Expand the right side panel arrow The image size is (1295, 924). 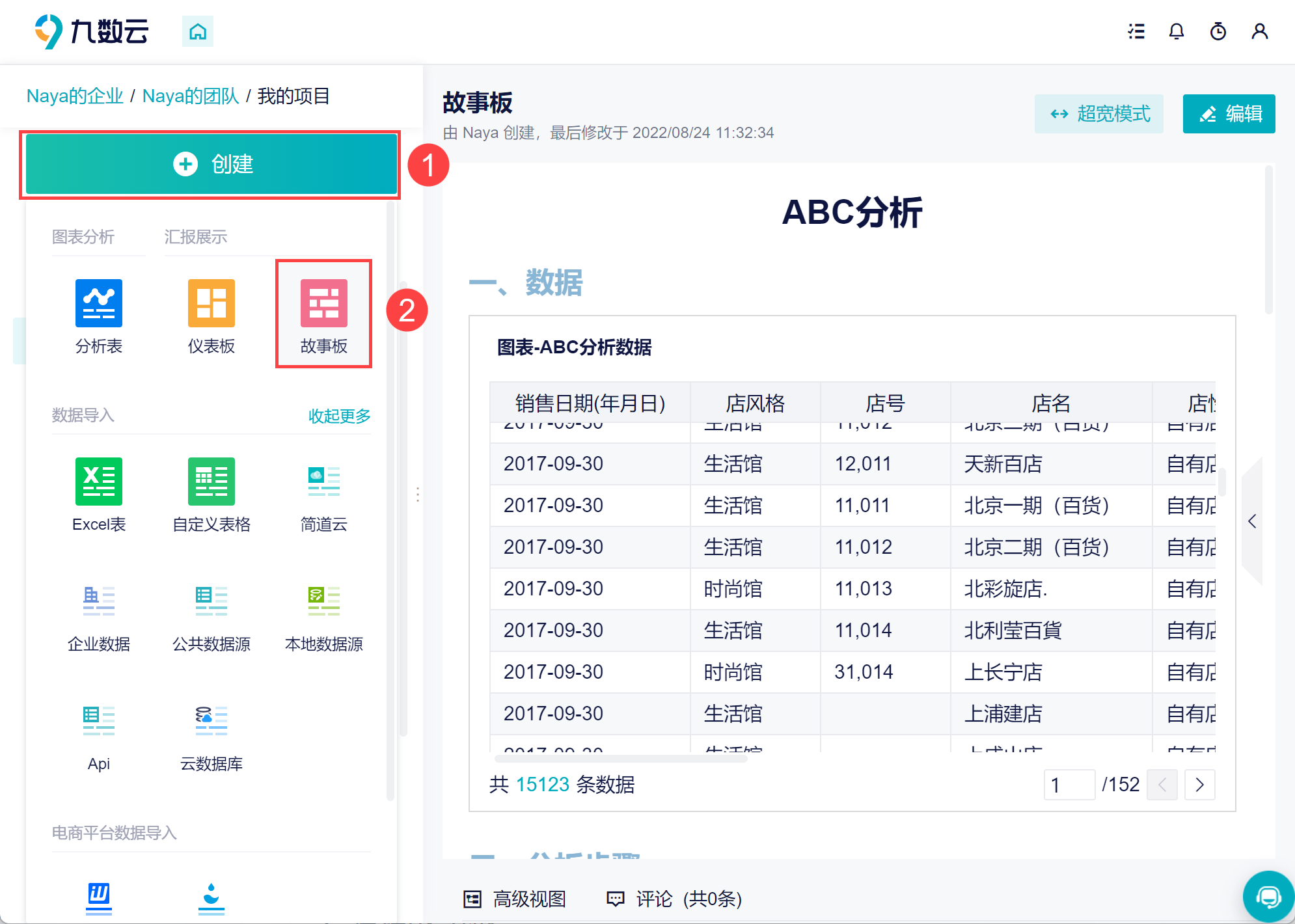pyautogui.click(x=1252, y=521)
